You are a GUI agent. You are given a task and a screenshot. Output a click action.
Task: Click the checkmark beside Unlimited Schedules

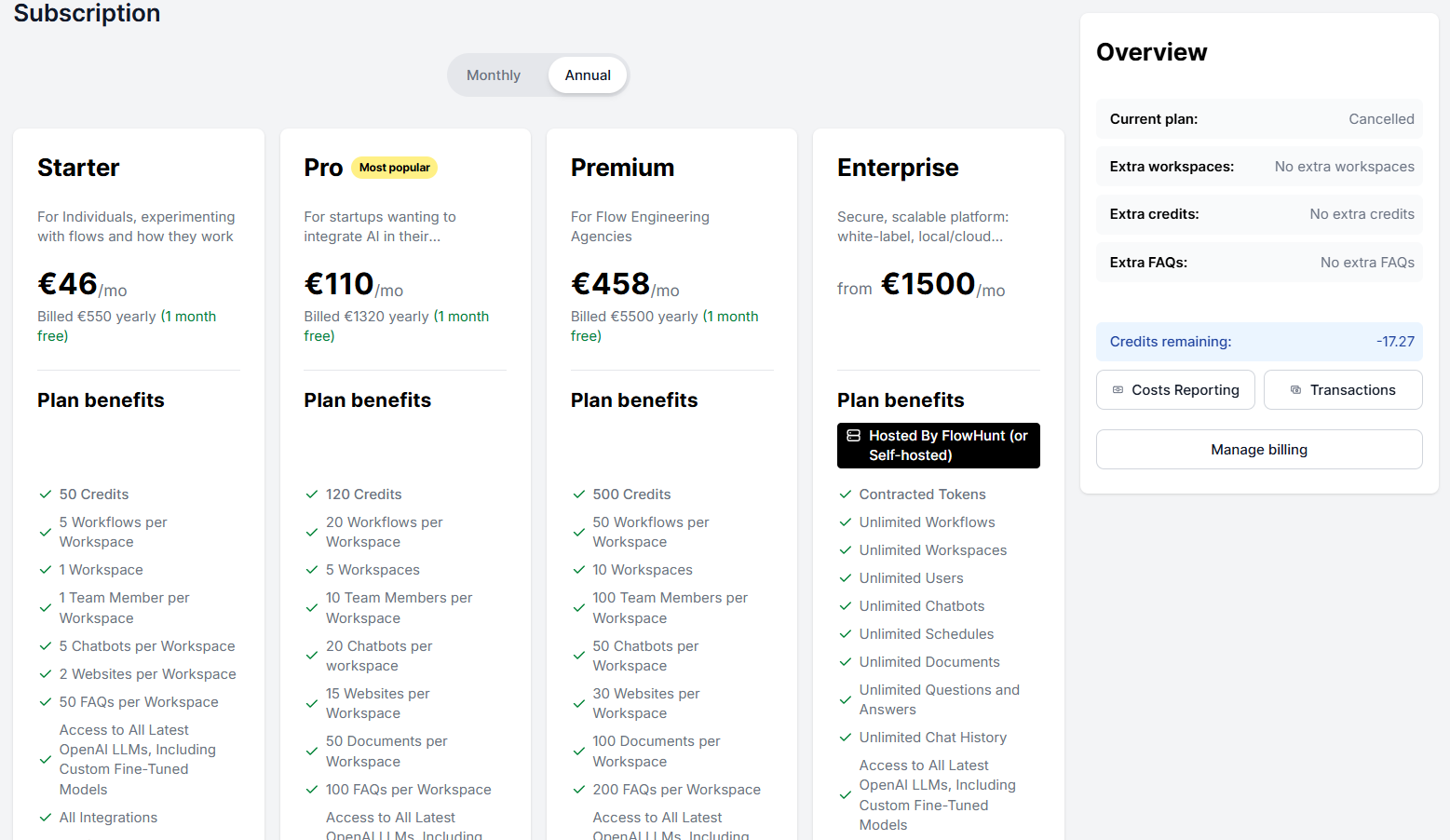click(846, 634)
